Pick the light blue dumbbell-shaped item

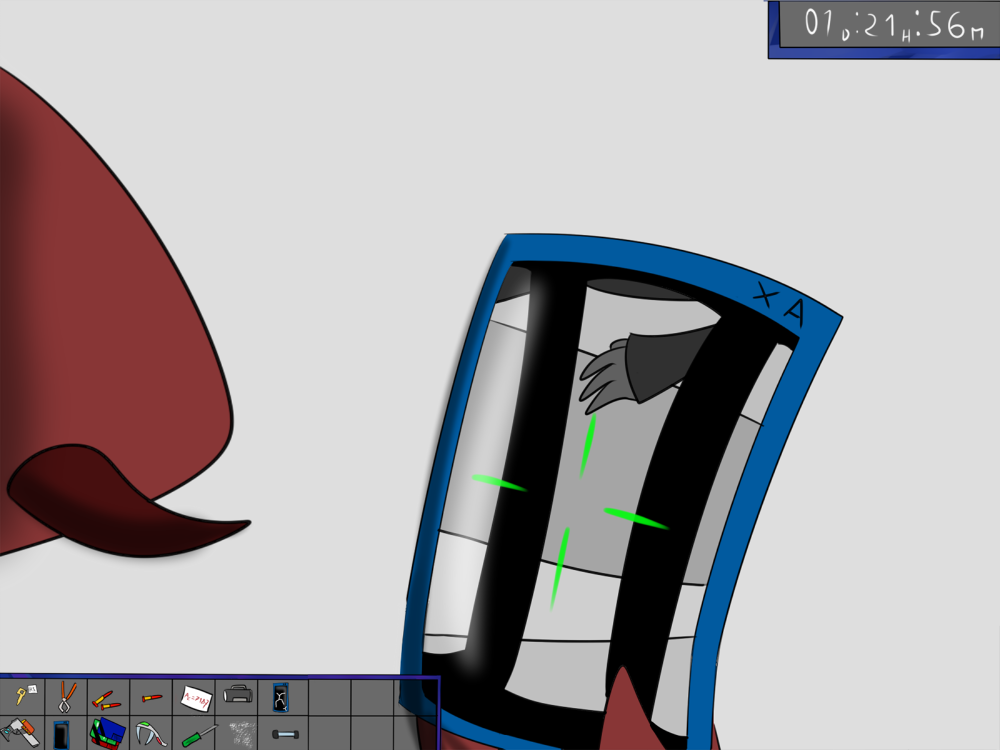point(283,735)
